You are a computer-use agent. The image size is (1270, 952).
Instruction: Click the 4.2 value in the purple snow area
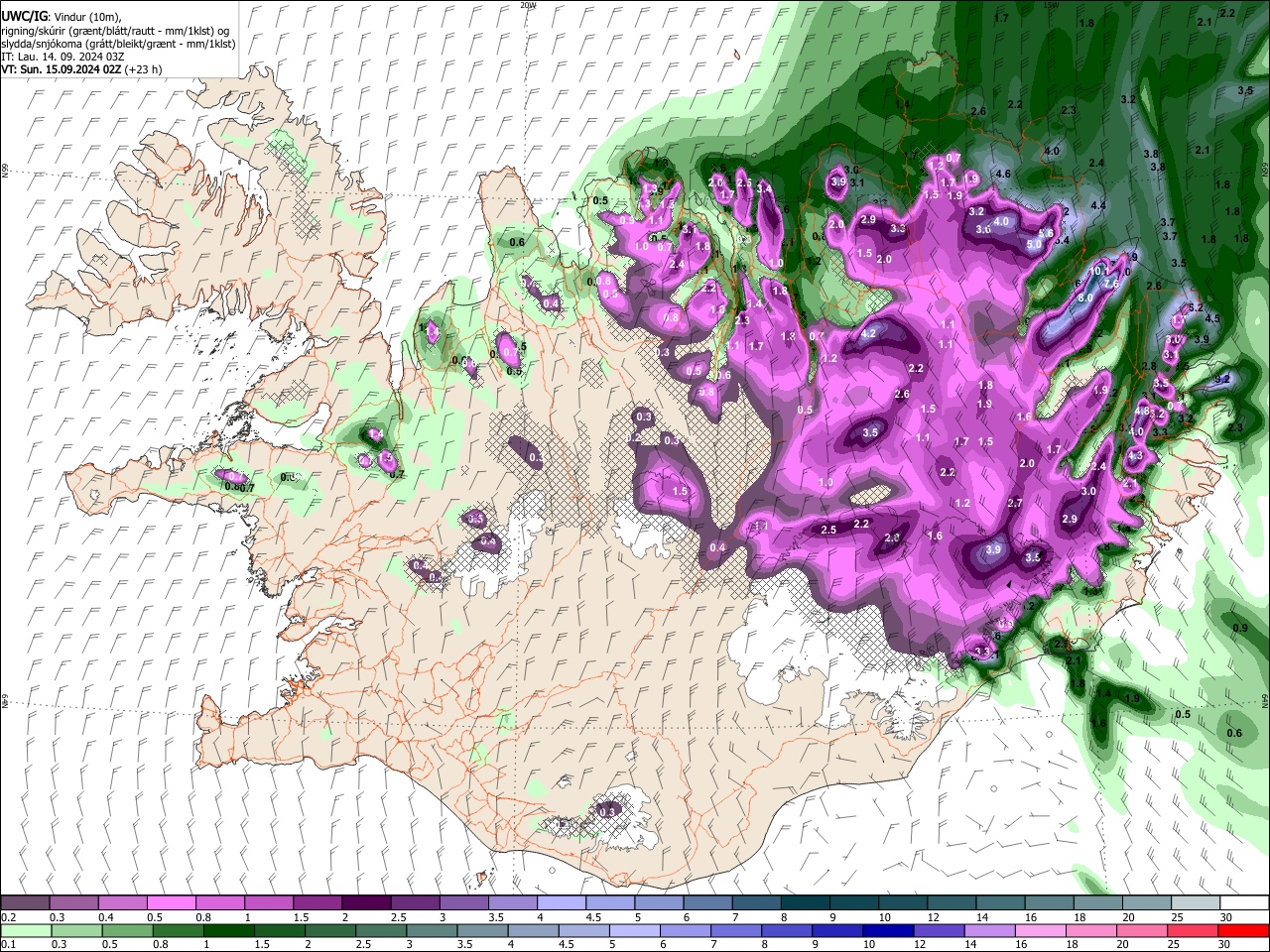868,334
